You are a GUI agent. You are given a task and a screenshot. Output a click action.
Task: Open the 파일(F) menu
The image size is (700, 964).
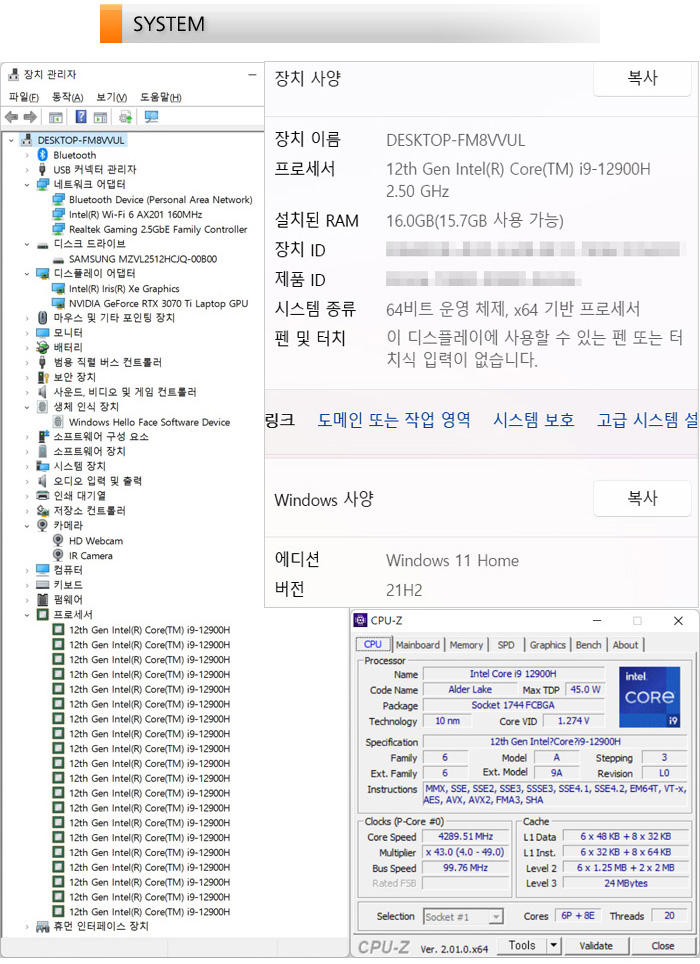[x=23, y=97]
